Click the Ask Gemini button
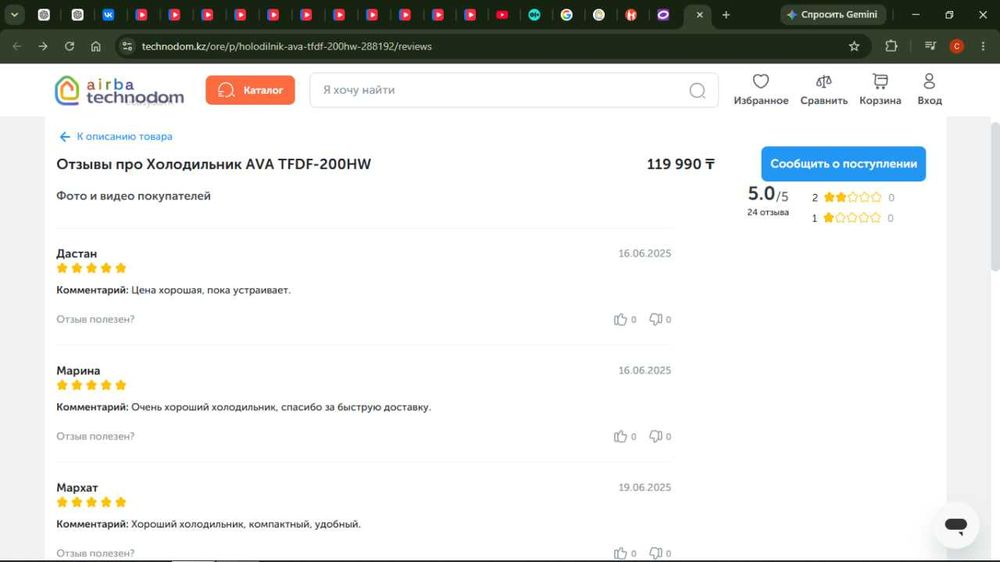This screenshot has height=562, width=1000. [x=832, y=15]
